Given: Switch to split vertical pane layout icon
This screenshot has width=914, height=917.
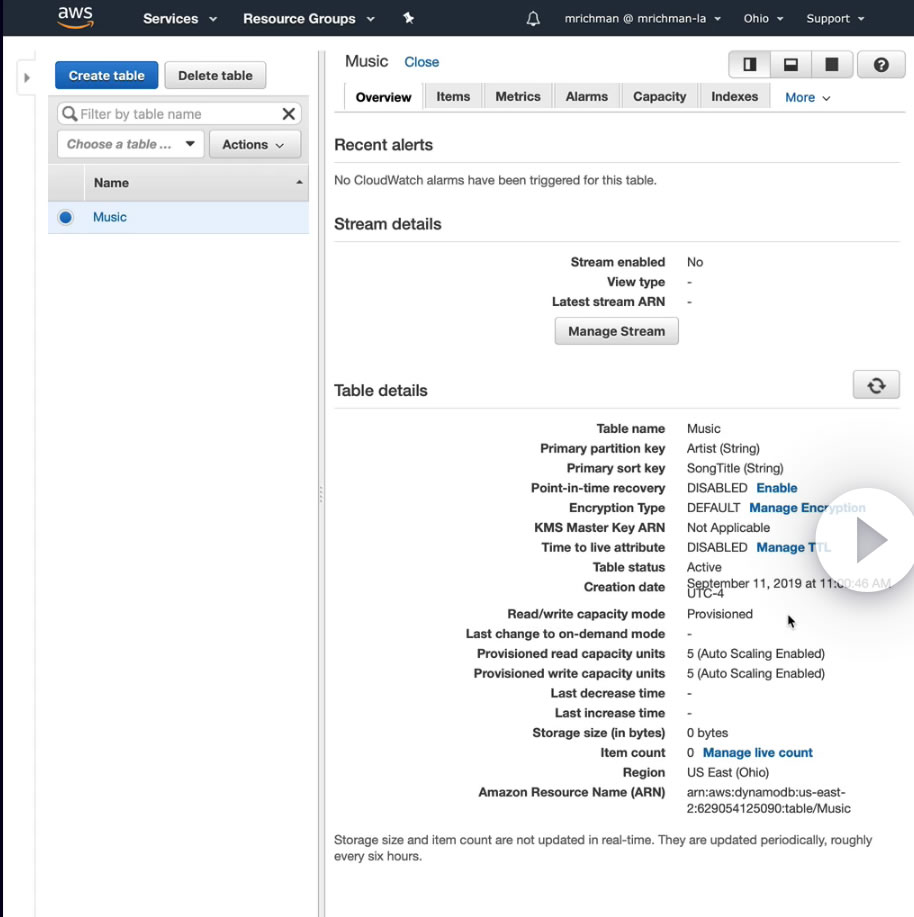Looking at the screenshot, I should point(749,64).
